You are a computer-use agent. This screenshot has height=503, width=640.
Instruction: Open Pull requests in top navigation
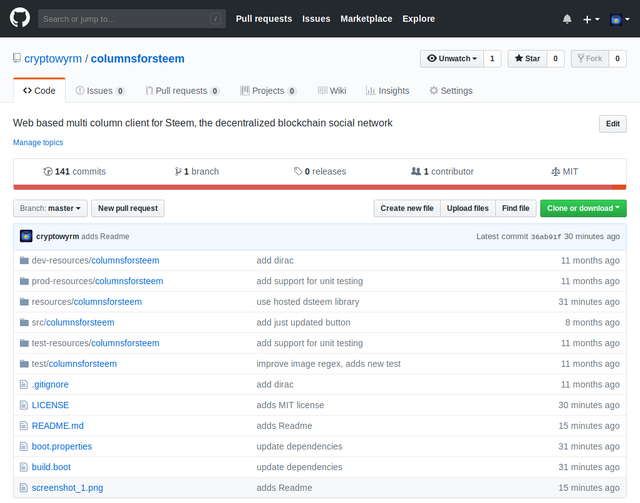pyautogui.click(x=264, y=19)
